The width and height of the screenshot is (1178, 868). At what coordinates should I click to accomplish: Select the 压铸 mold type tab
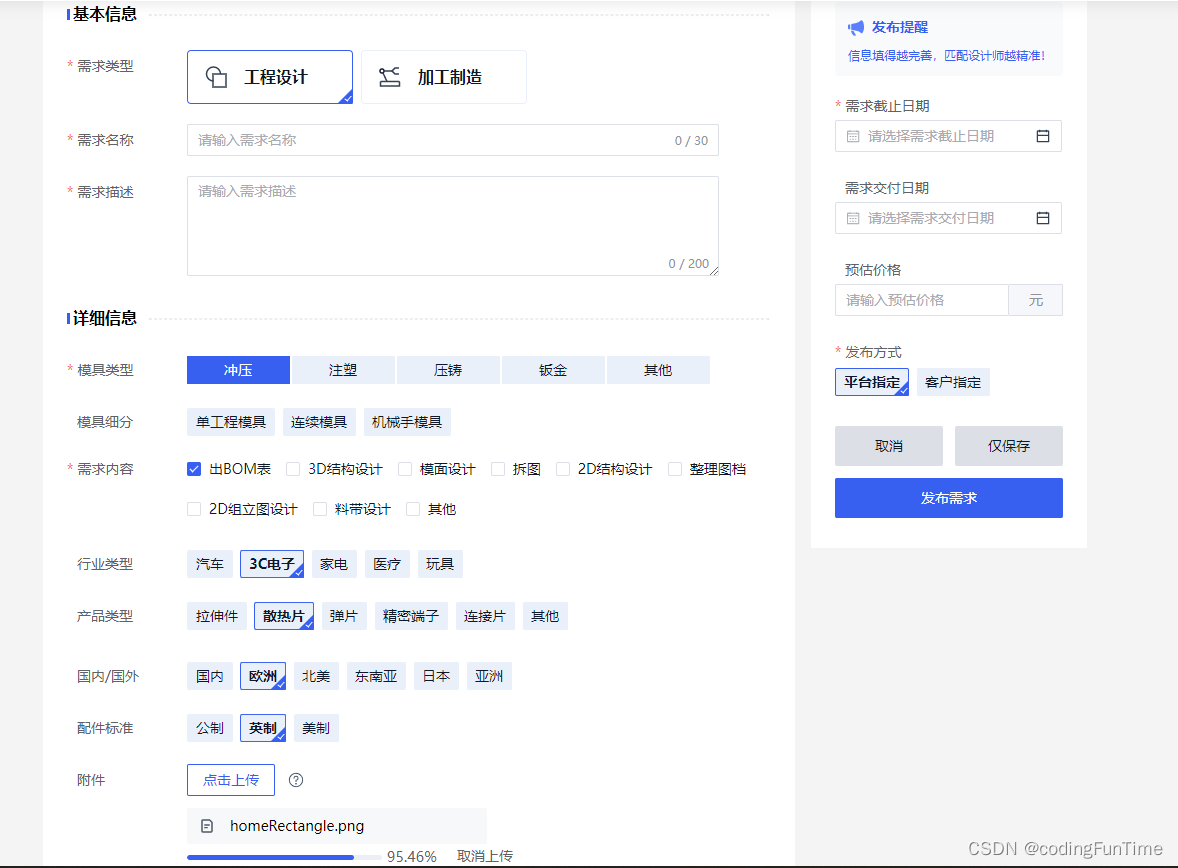click(x=449, y=370)
